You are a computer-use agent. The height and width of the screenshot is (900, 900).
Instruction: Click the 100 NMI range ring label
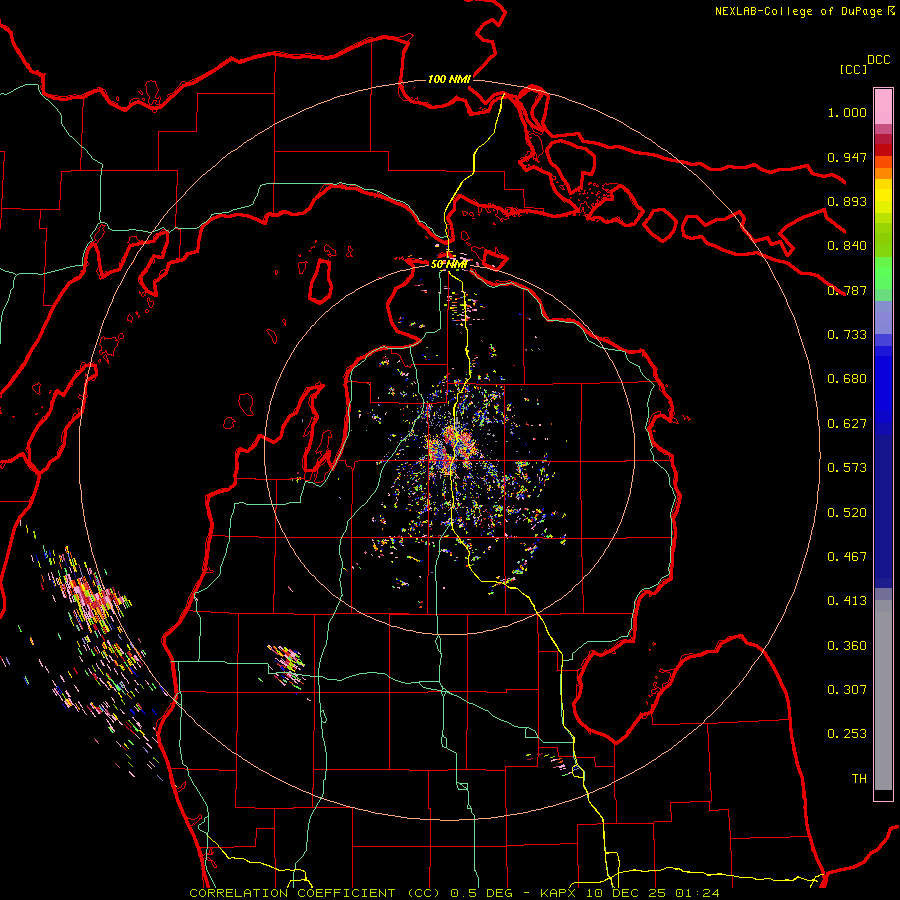point(449,79)
